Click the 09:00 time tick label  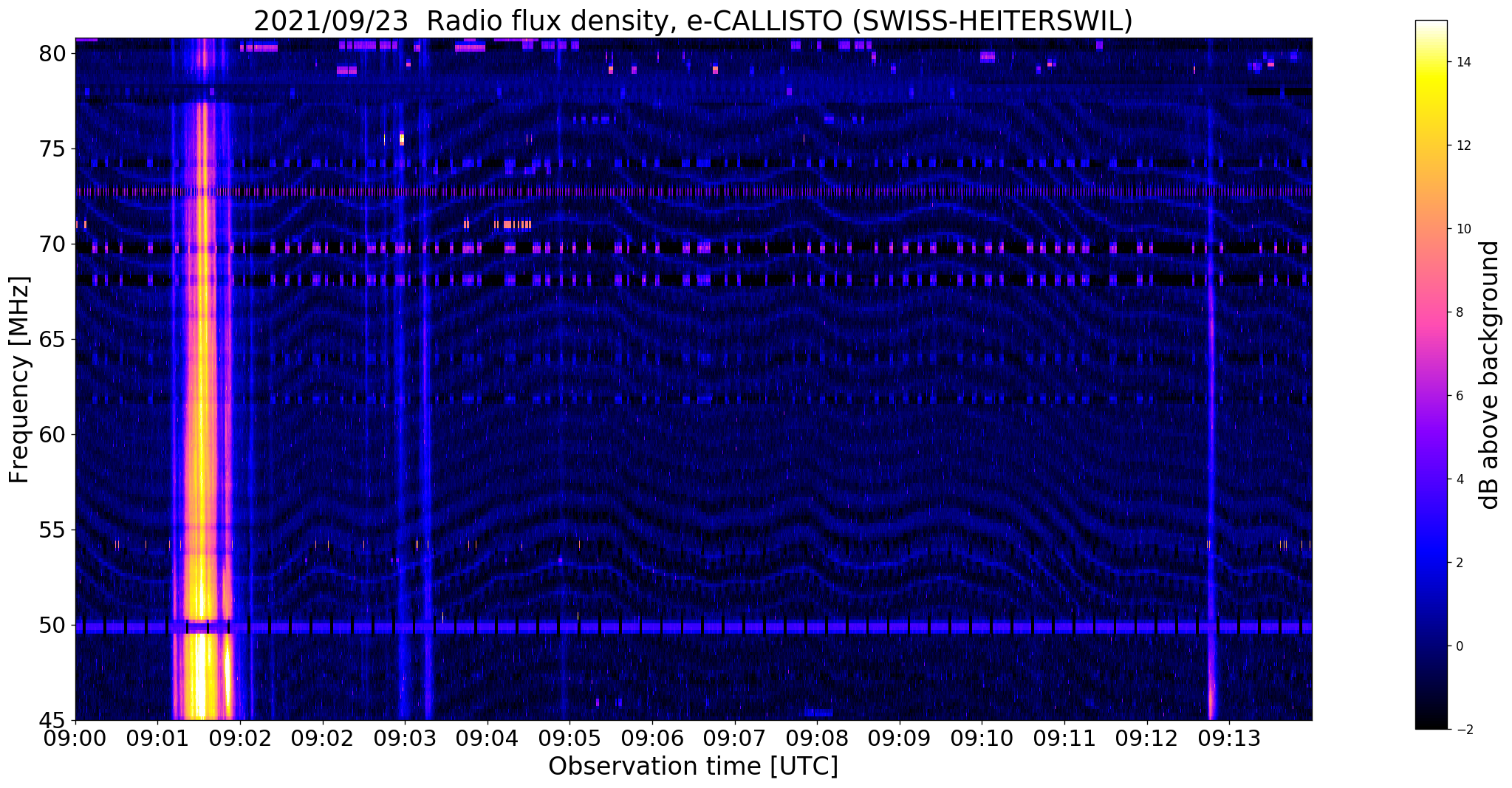point(76,739)
